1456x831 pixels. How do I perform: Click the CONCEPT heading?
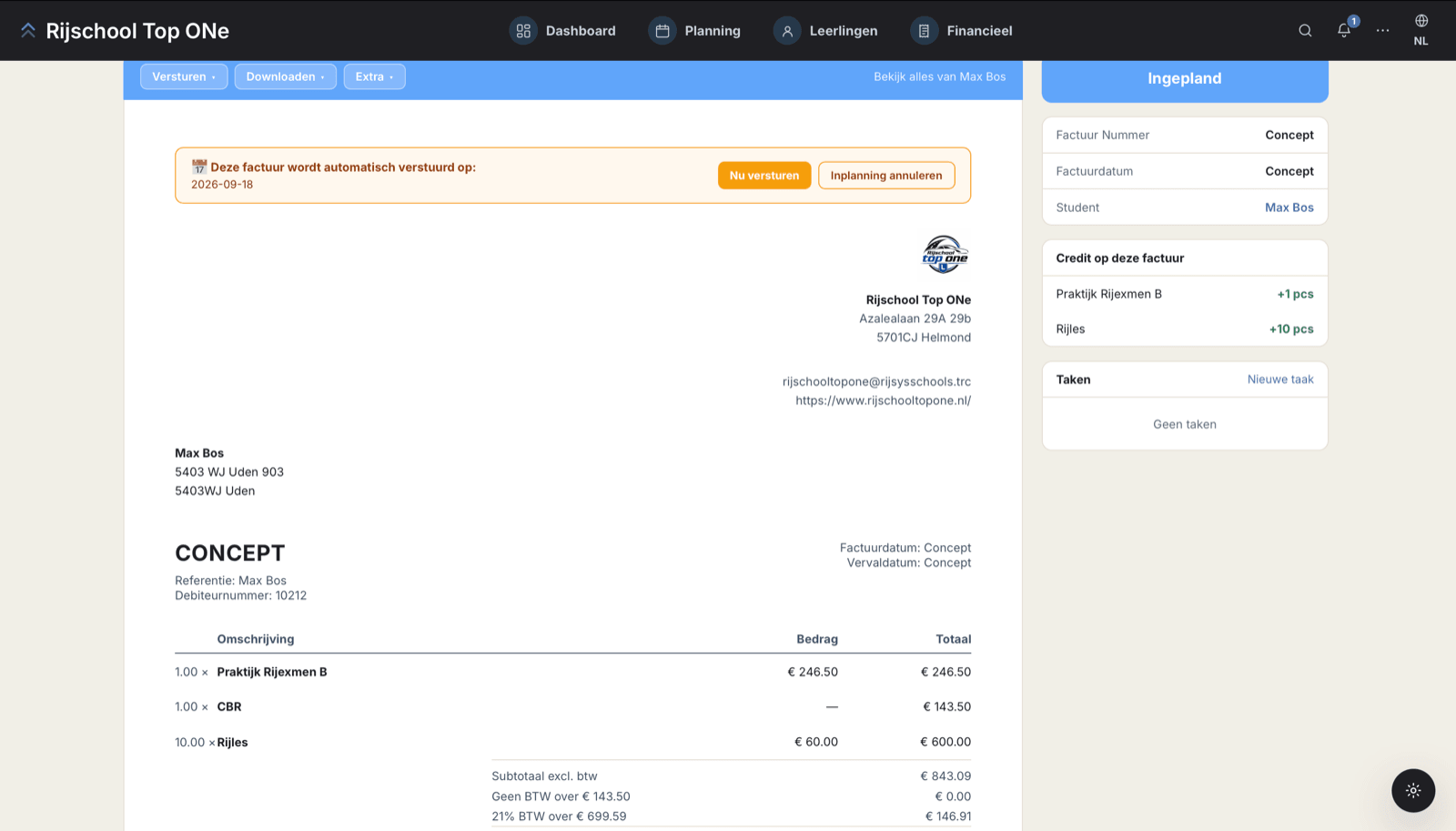230,553
